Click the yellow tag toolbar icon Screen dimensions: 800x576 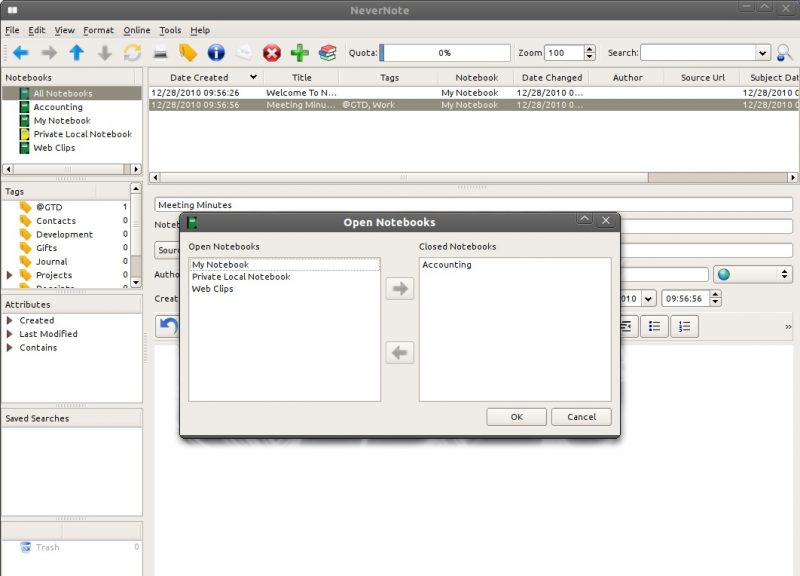(x=188, y=53)
